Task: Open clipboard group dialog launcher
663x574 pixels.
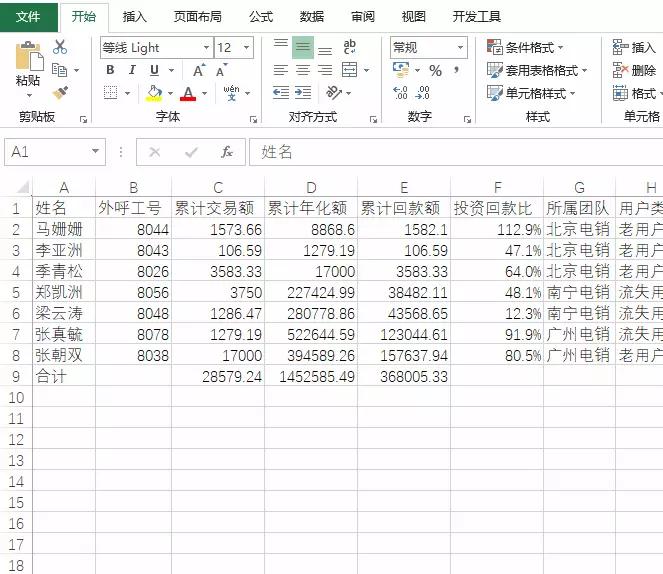Action: click(83, 120)
